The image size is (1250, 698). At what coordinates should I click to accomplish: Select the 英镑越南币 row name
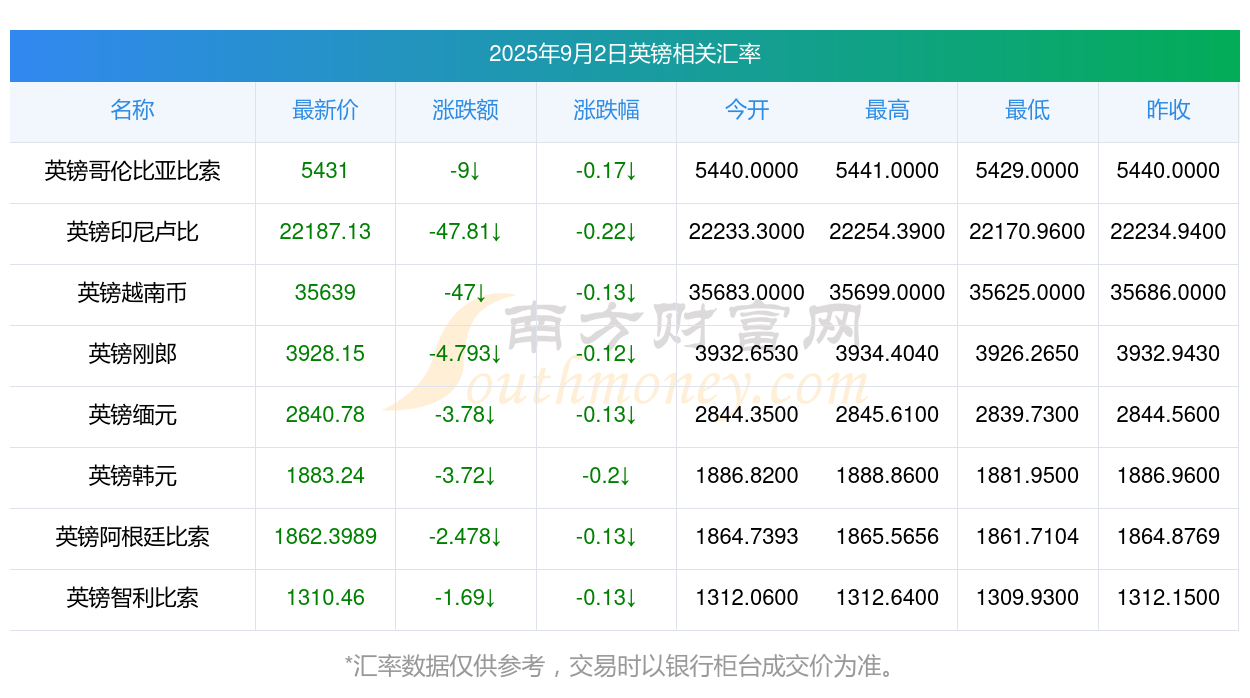click(132, 293)
